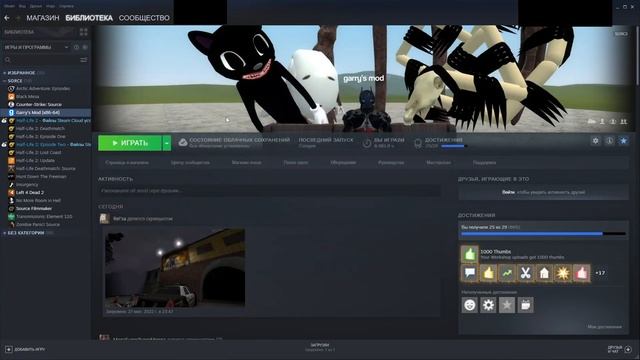Click the Left 4 Dead 2 game icon

(11, 192)
